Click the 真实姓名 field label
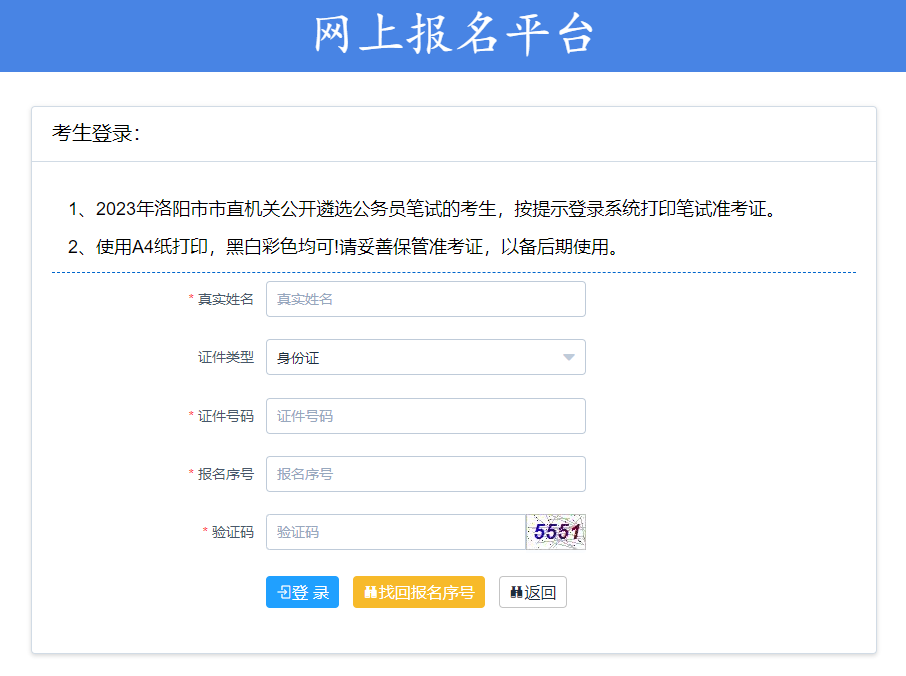 pyautogui.click(x=225, y=299)
